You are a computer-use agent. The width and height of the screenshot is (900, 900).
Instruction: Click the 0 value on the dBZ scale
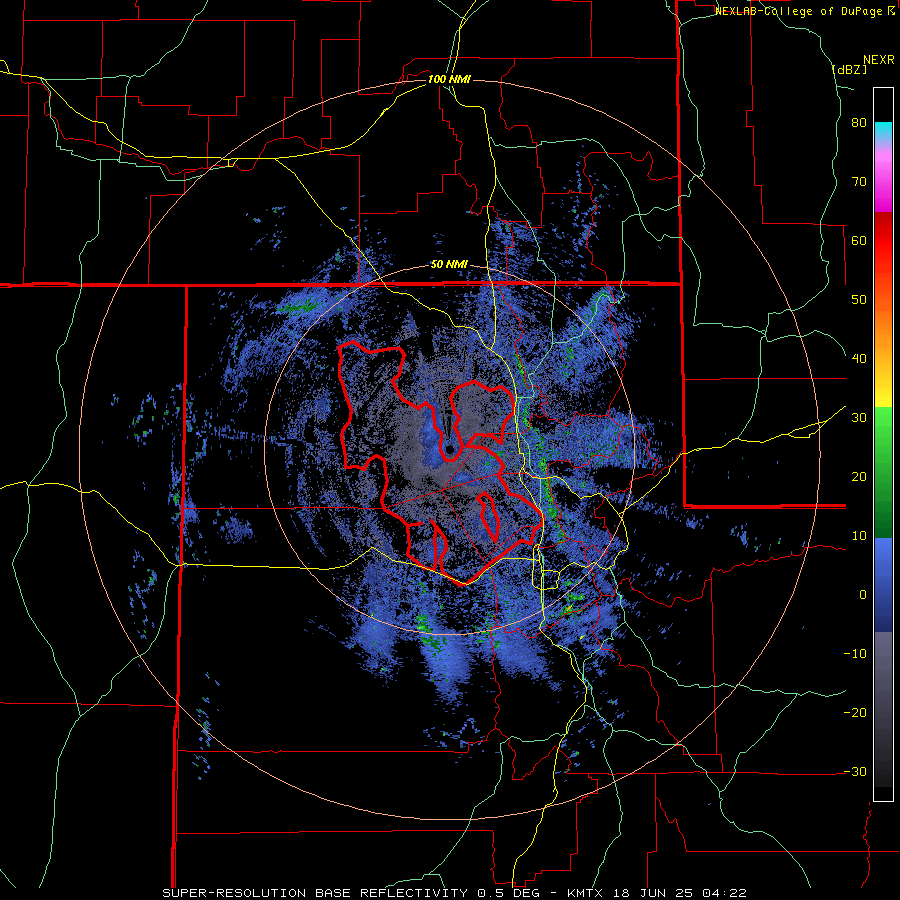[863, 595]
